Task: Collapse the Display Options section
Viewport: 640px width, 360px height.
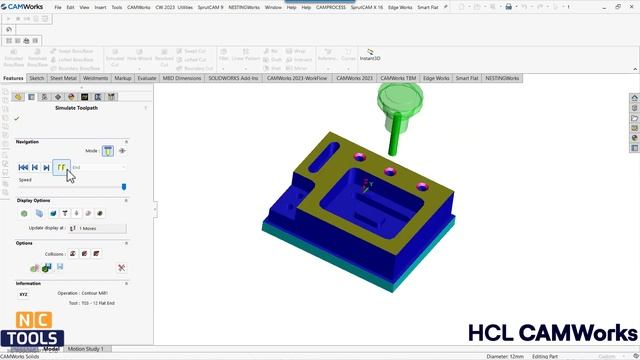Action: click(x=126, y=200)
